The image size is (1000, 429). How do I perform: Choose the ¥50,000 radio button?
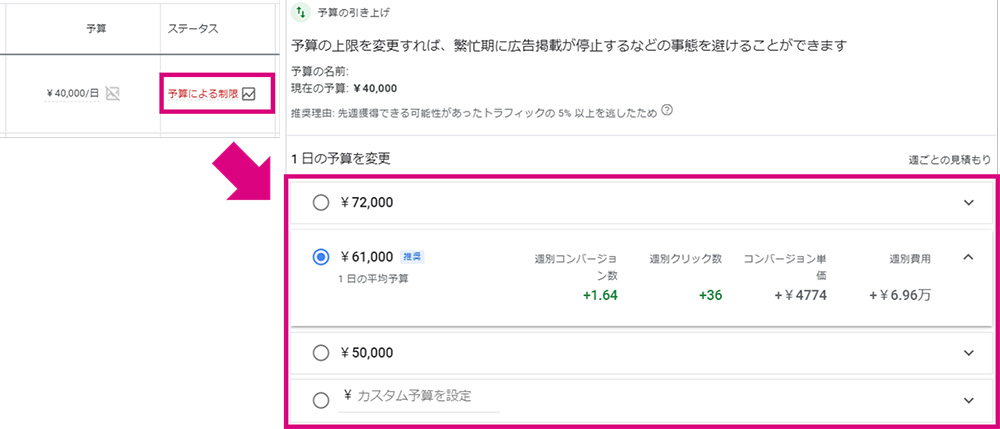click(x=321, y=353)
